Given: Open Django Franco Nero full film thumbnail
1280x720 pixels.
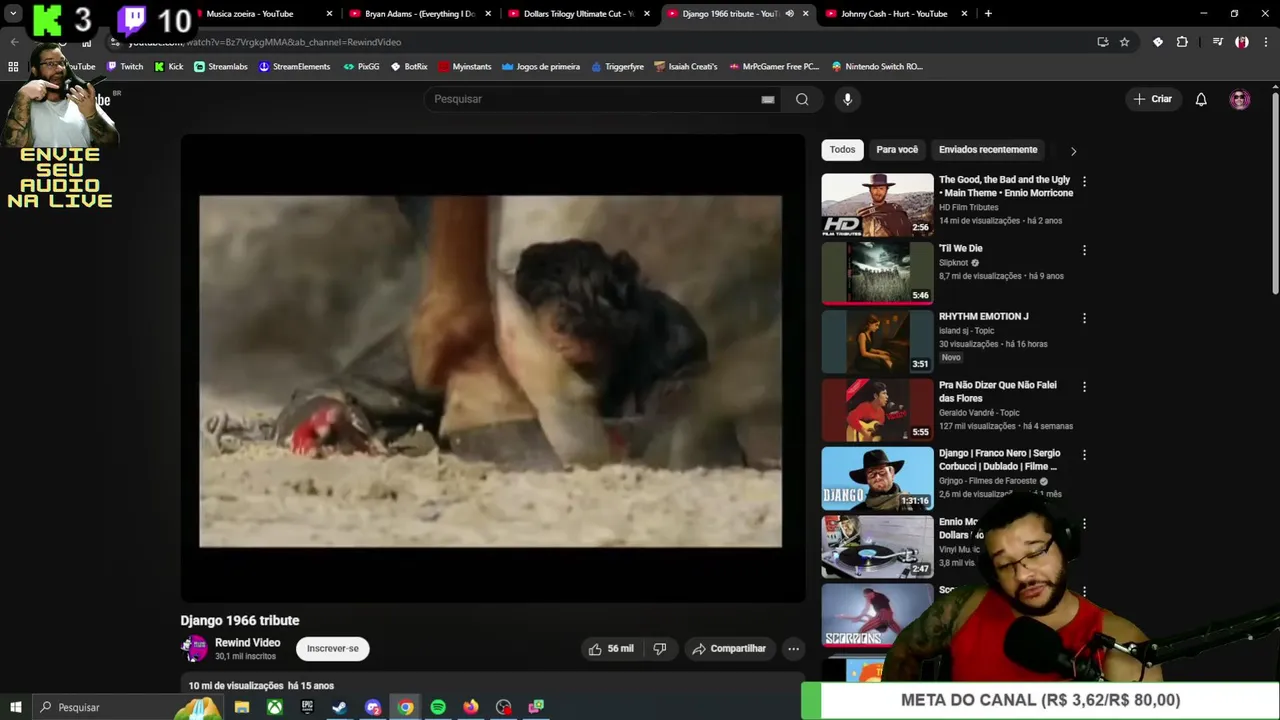Looking at the screenshot, I should click(877, 478).
